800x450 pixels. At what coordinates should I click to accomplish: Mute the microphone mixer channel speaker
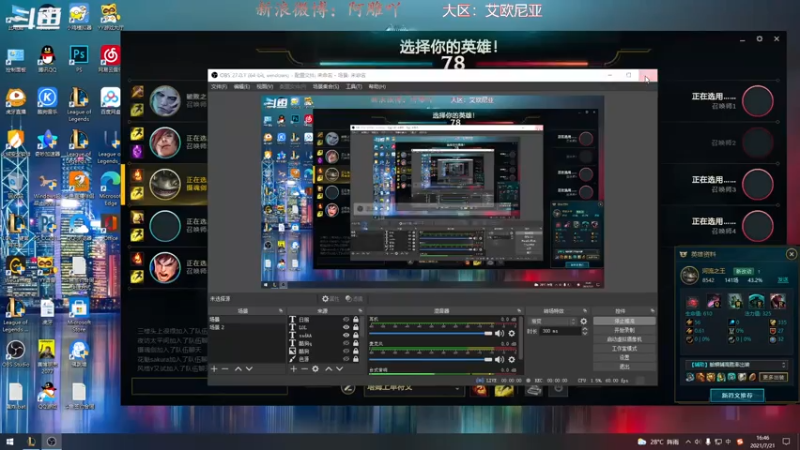click(x=499, y=359)
